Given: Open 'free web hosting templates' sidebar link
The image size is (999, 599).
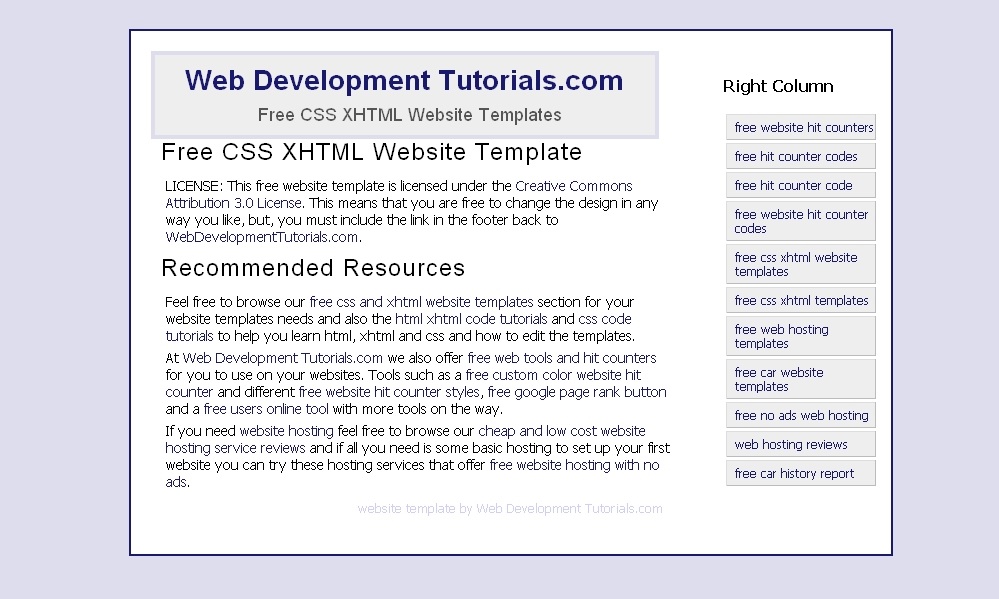Looking at the screenshot, I should tap(801, 336).
